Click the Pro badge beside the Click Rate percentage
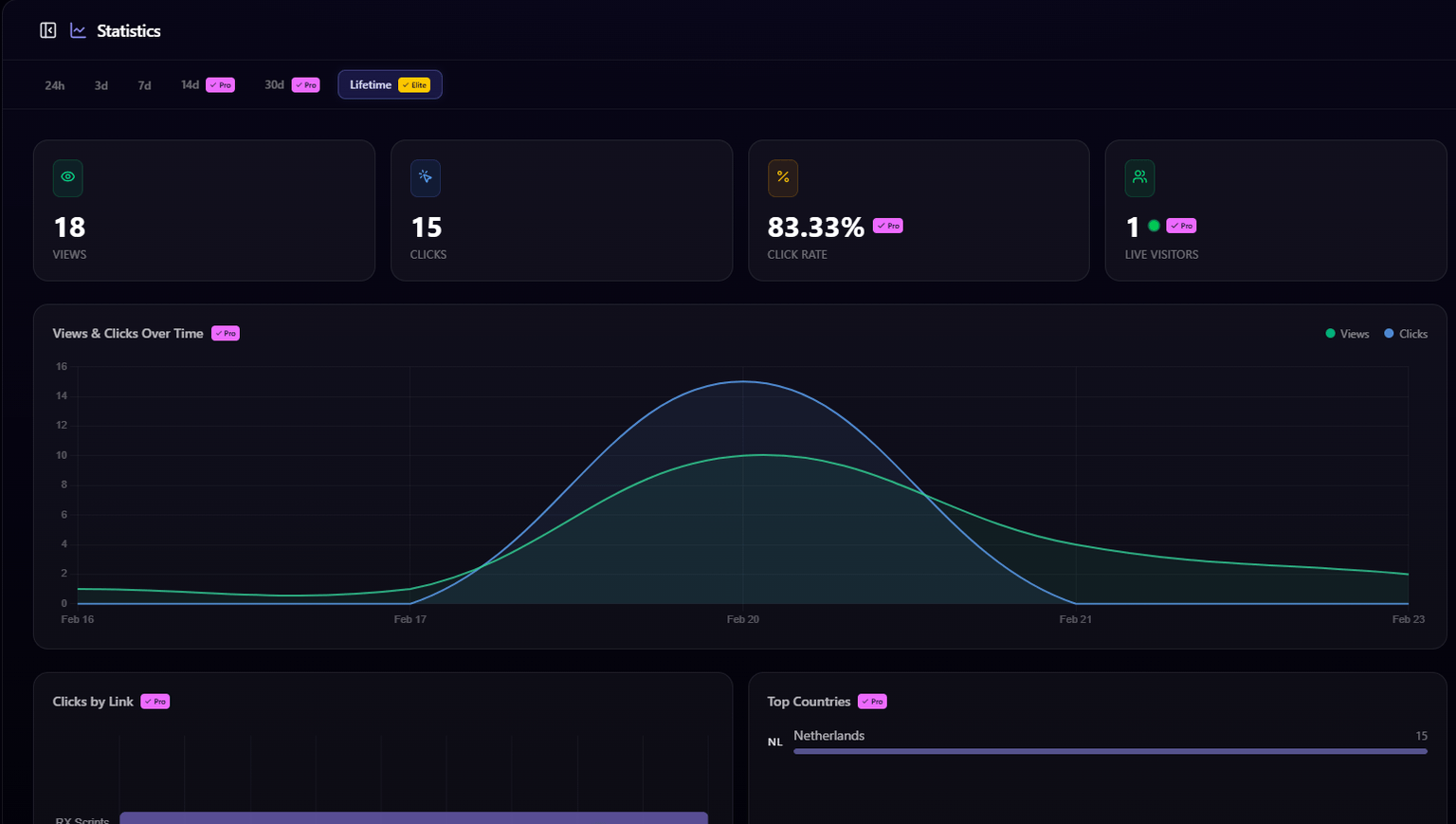Image resolution: width=1456 pixels, height=824 pixels. (888, 226)
